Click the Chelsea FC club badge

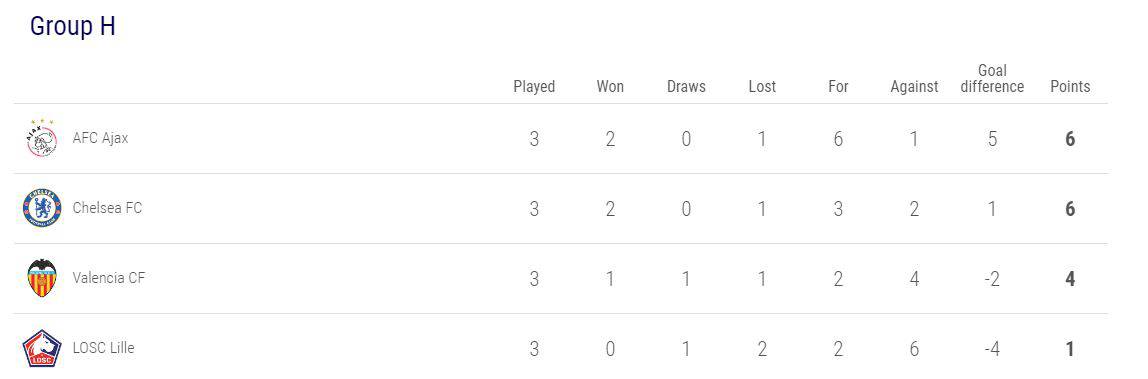42,208
